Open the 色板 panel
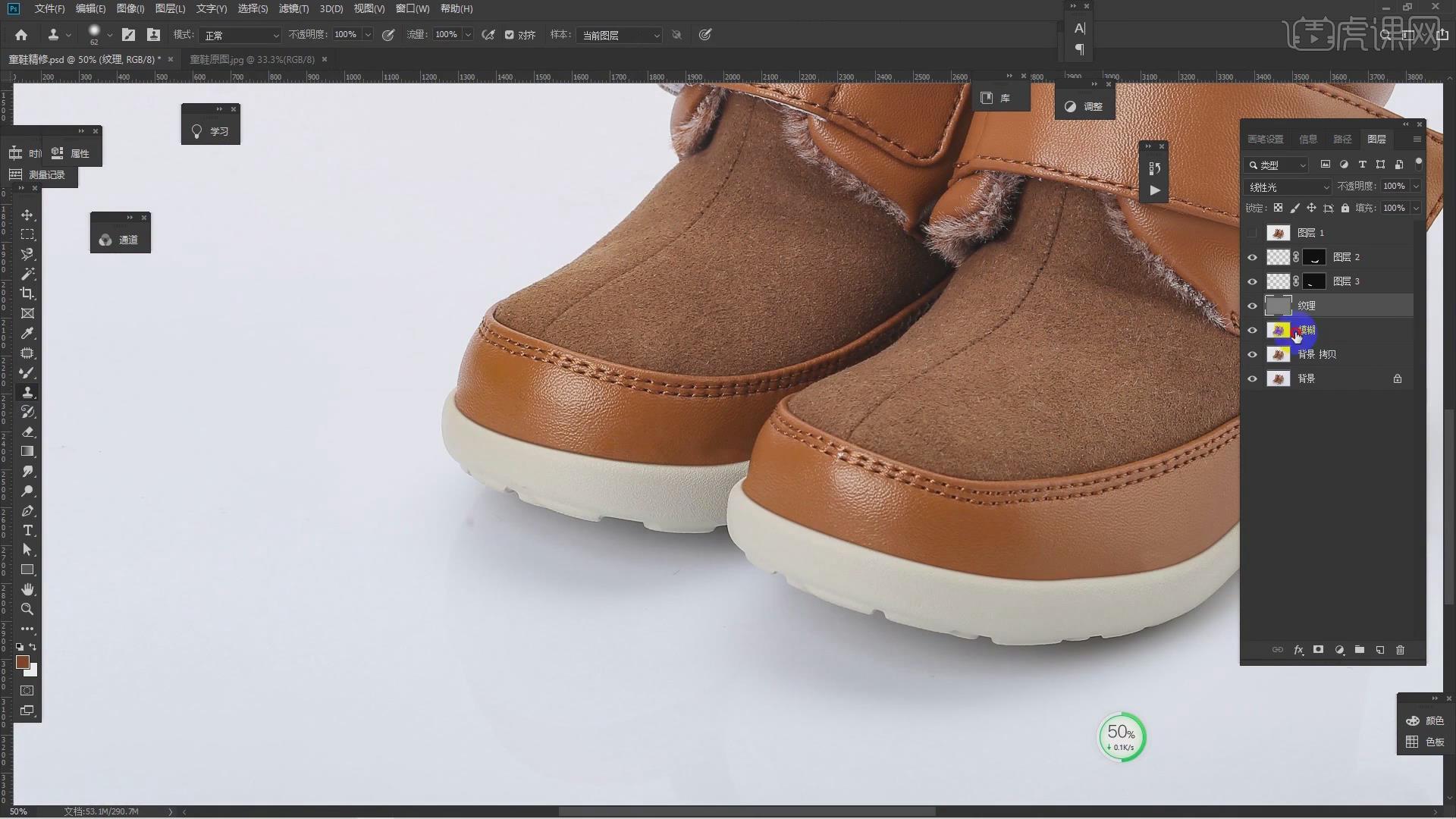1456x819 pixels. (x=1426, y=742)
